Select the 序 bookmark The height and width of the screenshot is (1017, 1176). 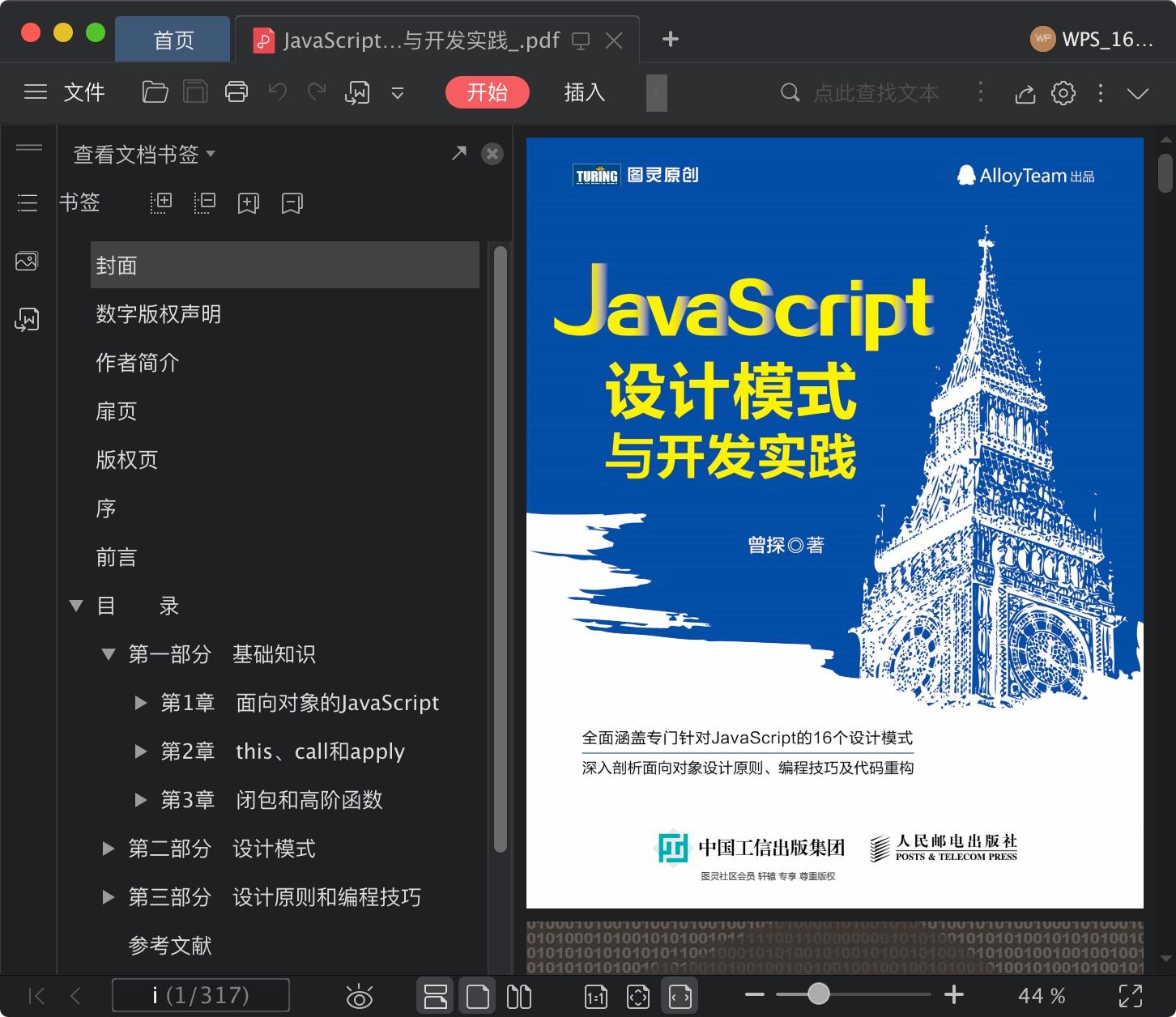pyautogui.click(x=106, y=508)
